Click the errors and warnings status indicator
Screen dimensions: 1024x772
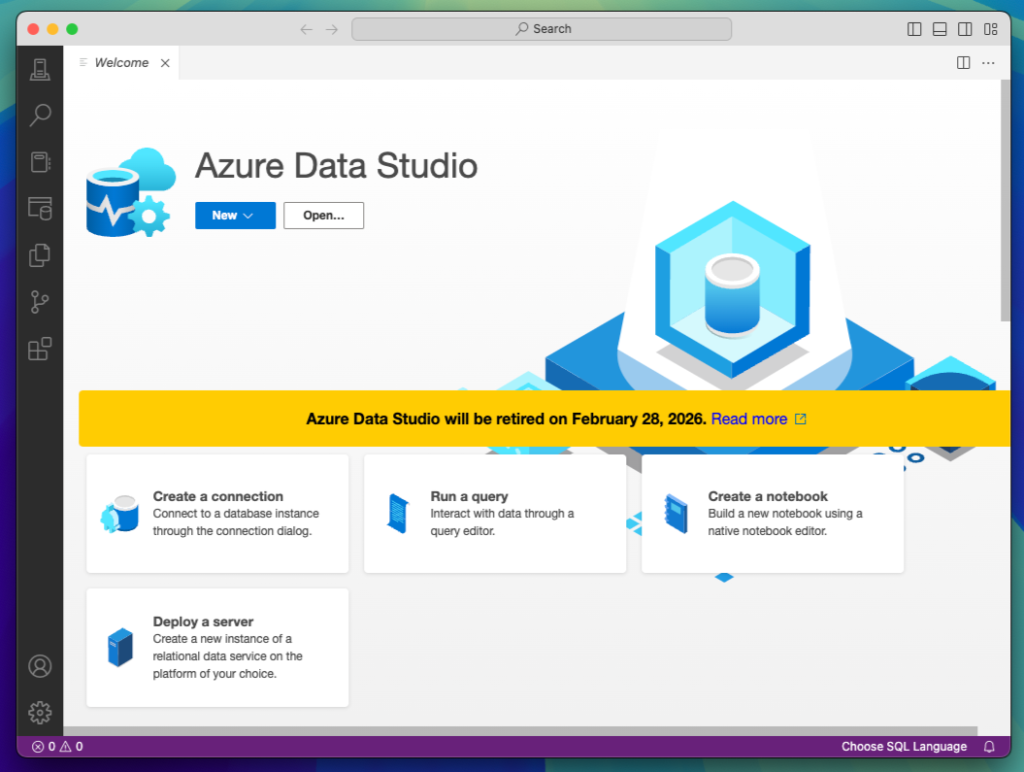pos(57,747)
